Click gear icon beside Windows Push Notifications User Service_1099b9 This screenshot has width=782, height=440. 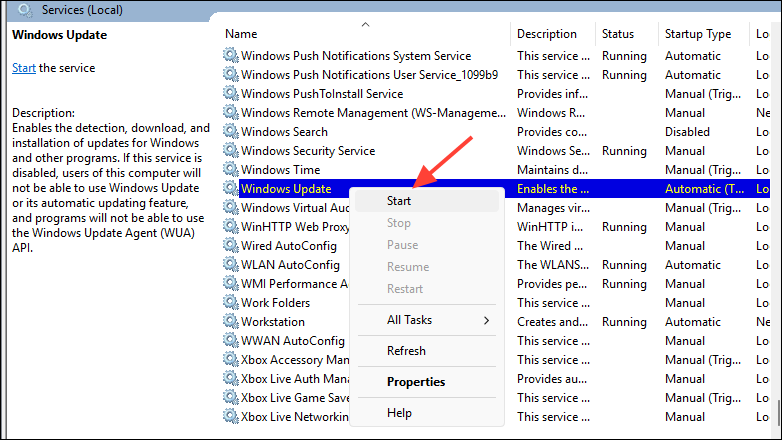(230, 74)
